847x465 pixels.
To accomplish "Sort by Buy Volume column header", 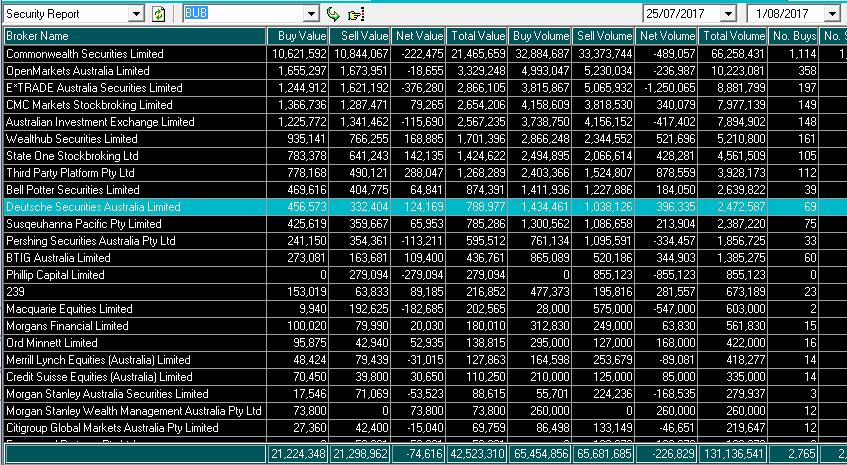I will tap(540, 36).
